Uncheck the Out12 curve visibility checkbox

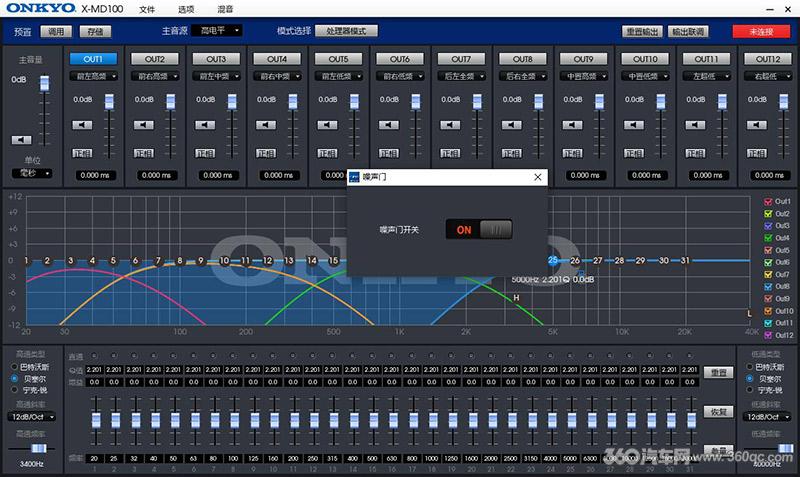click(768, 335)
